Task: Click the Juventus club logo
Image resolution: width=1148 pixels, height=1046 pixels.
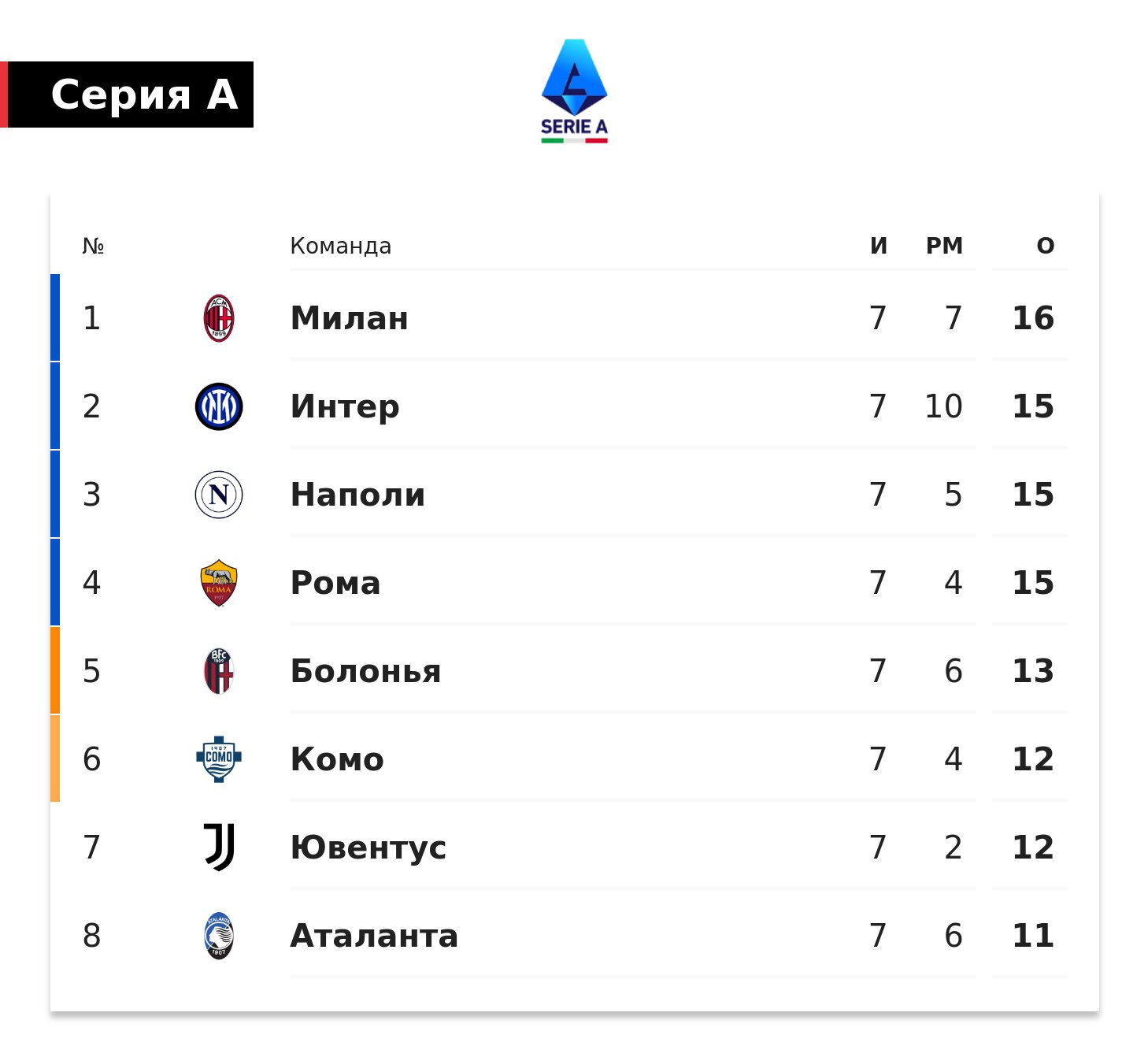Action: coord(219,848)
